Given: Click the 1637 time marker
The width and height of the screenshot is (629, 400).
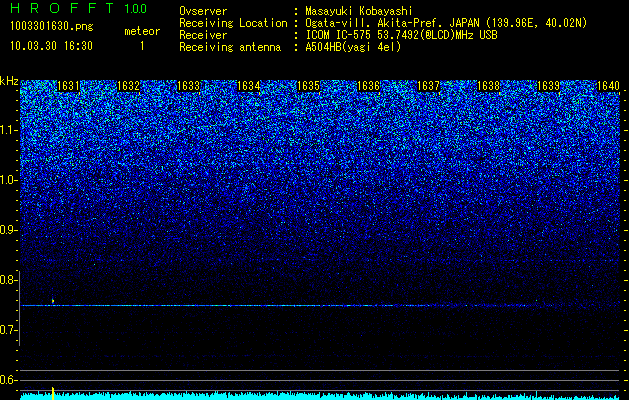Looking at the screenshot, I should (428, 86).
